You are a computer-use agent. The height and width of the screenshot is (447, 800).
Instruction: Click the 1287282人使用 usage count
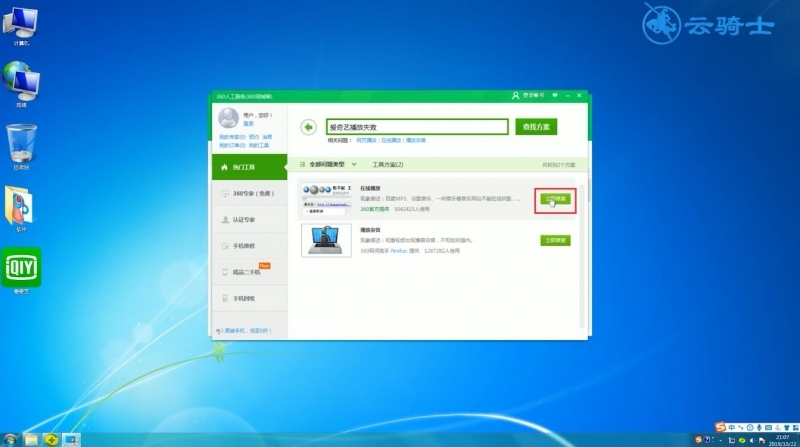tap(442, 251)
